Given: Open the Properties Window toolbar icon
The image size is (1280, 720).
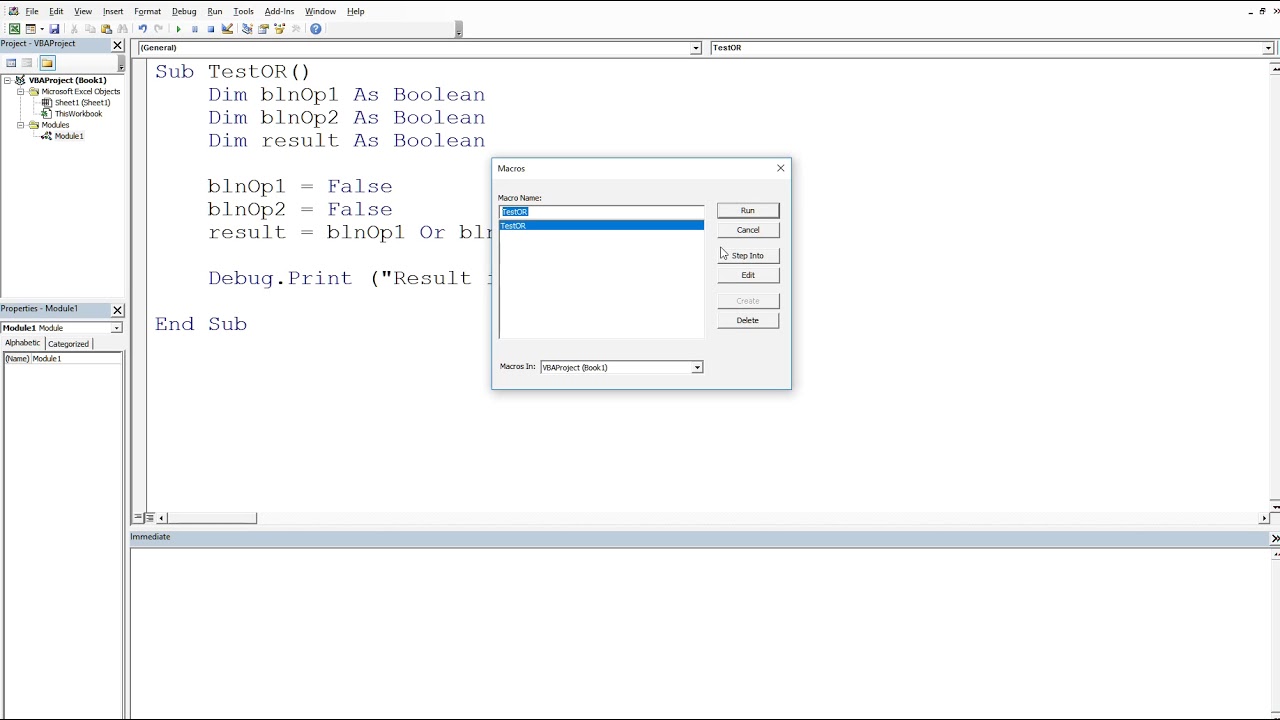Looking at the screenshot, I should pyautogui.click(x=264, y=29).
